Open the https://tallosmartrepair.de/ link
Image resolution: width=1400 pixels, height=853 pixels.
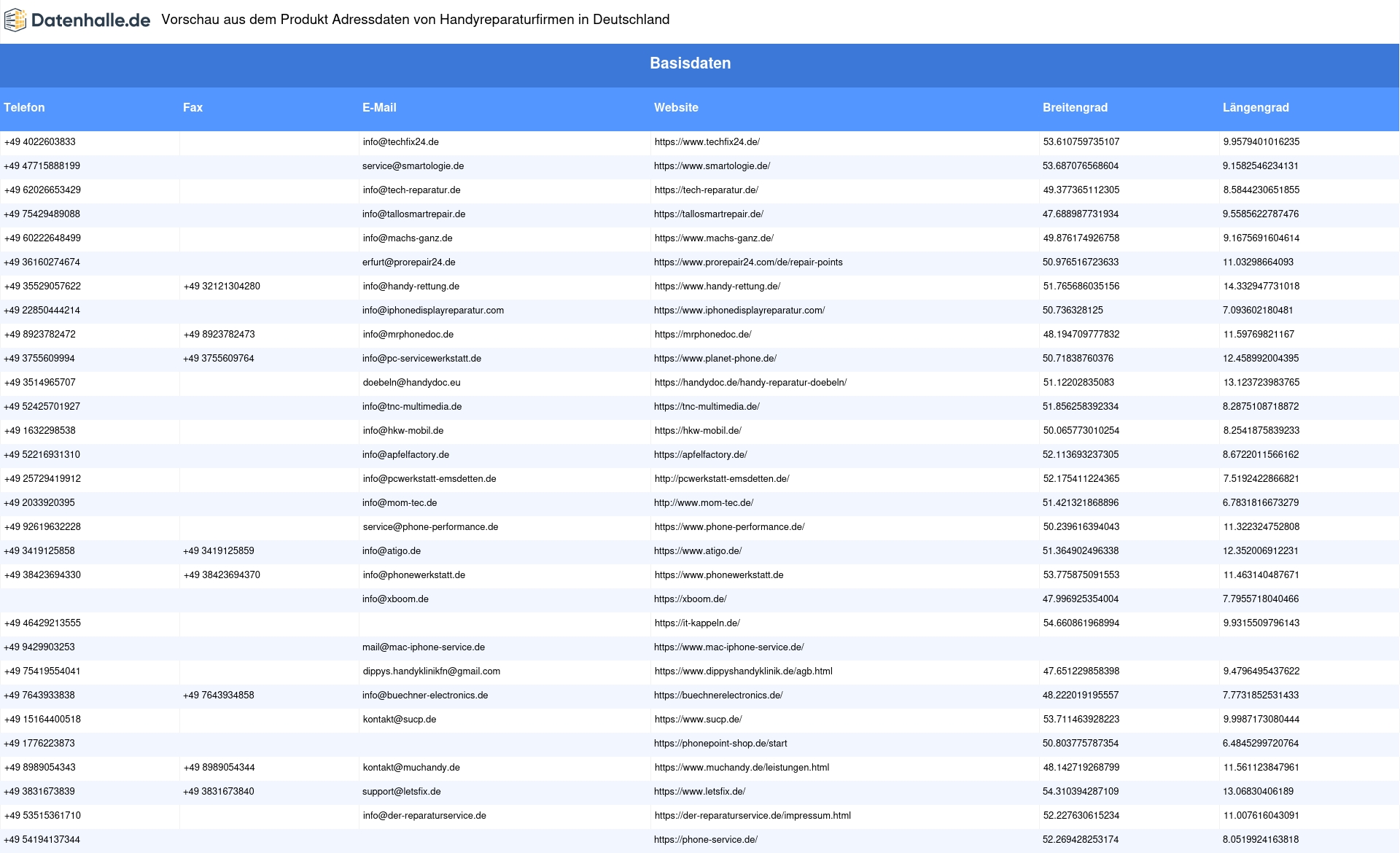tap(709, 214)
